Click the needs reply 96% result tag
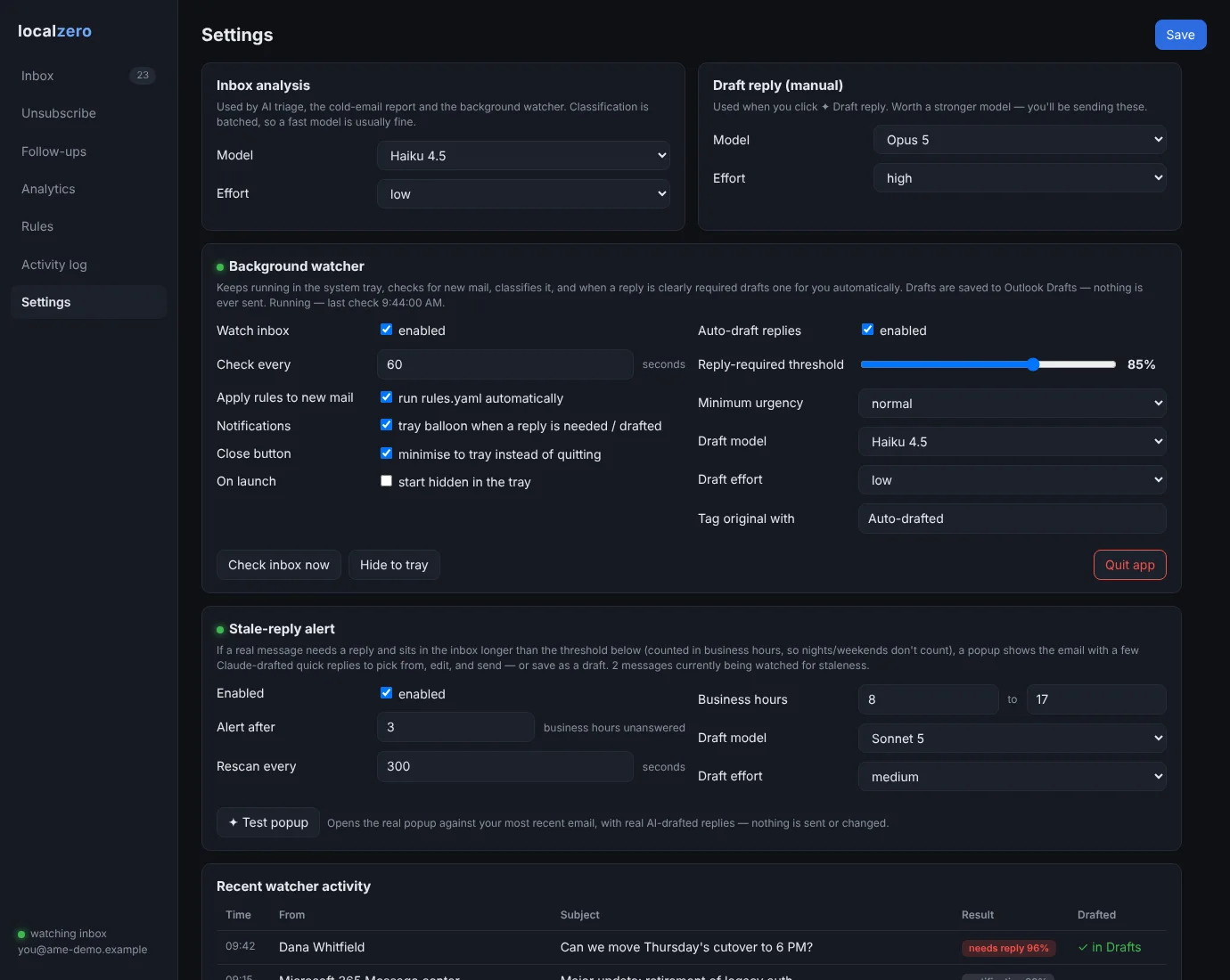Viewport: 1230px width, 980px height. pos(1009,948)
